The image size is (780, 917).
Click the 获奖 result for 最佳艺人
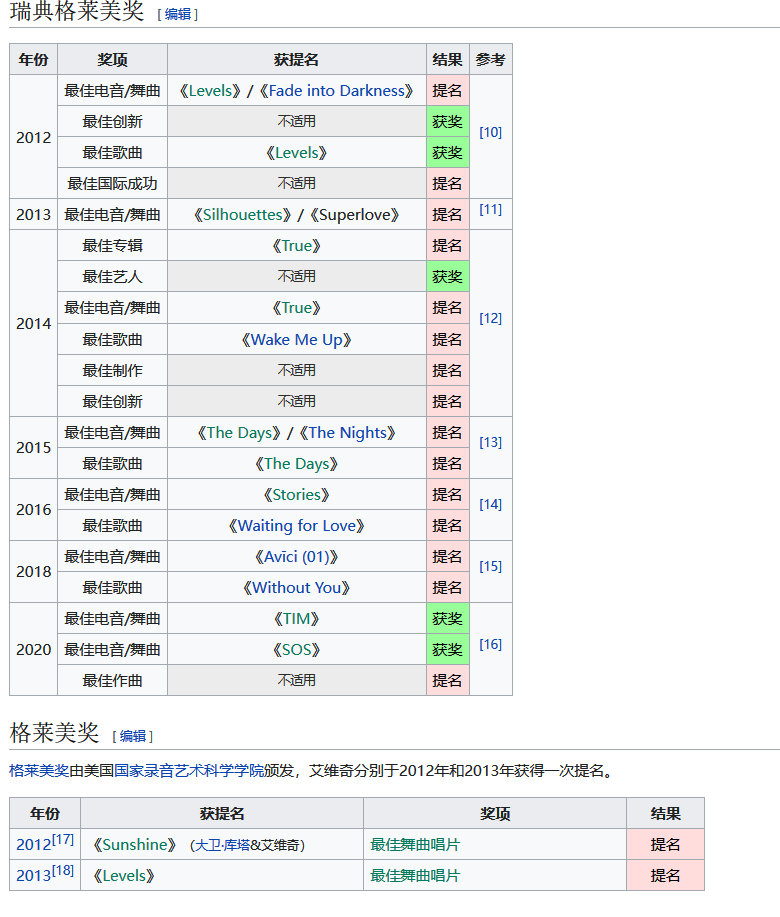[447, 277]
